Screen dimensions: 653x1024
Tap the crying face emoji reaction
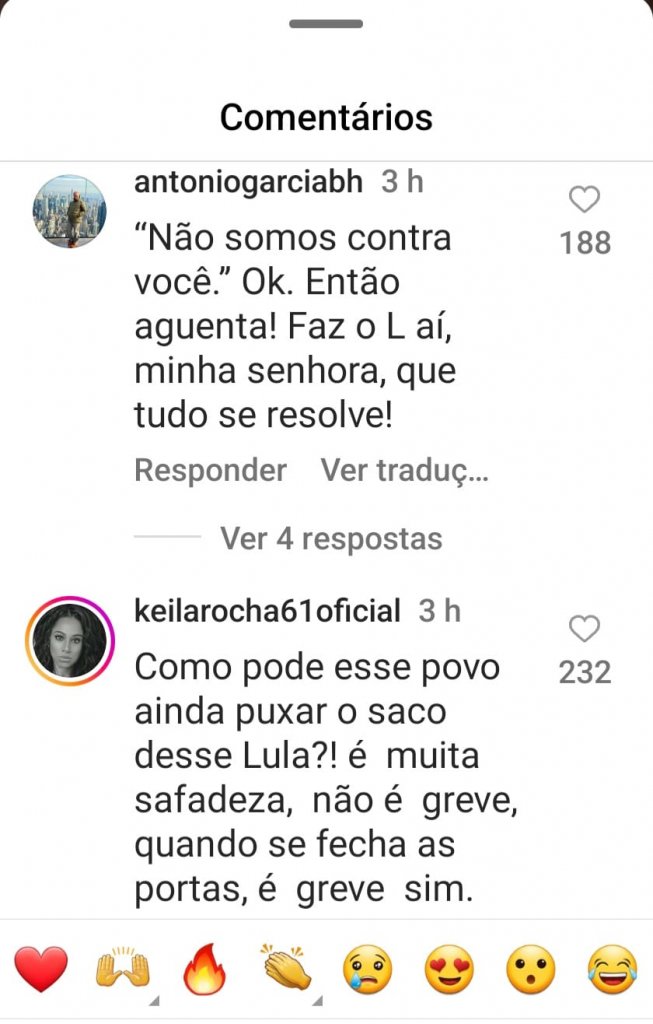click(x=368, y=968)
